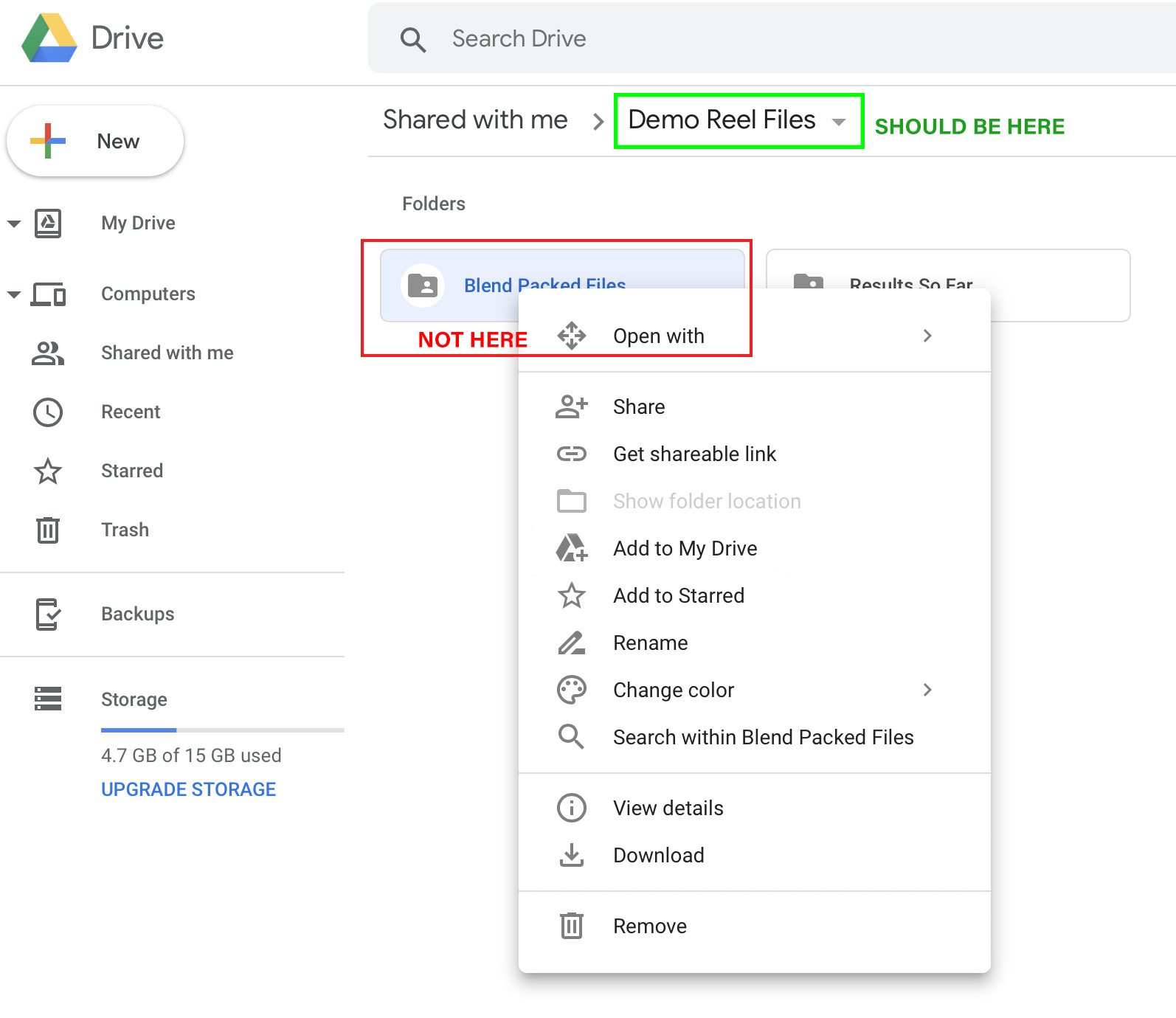The height and width of the screenshot is (1018, 1176).
Task: Click the Add to Starred star icon
Action: (x=572, y=595)
